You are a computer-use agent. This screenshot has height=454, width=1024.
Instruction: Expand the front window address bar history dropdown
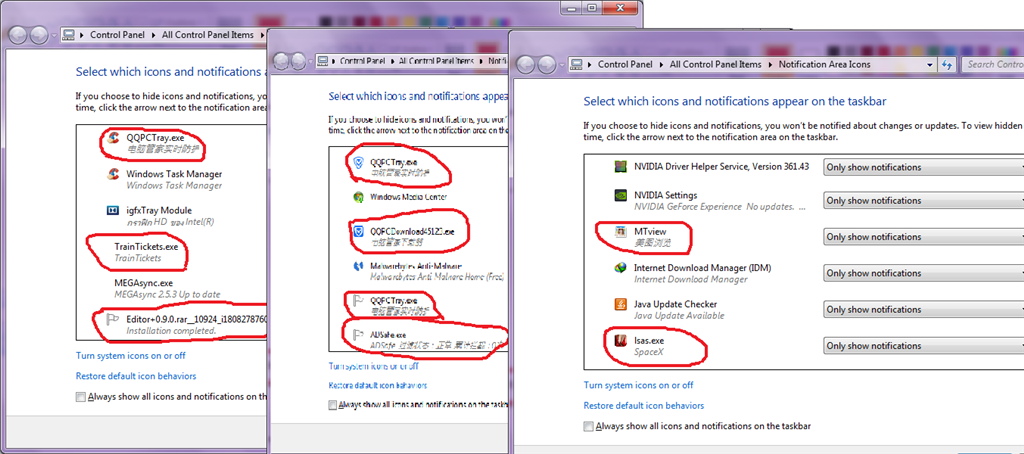coord(930,65)
